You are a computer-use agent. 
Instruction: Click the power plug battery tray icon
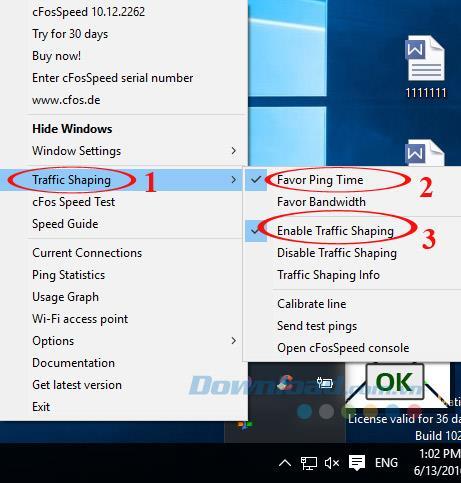pos(325,383)
